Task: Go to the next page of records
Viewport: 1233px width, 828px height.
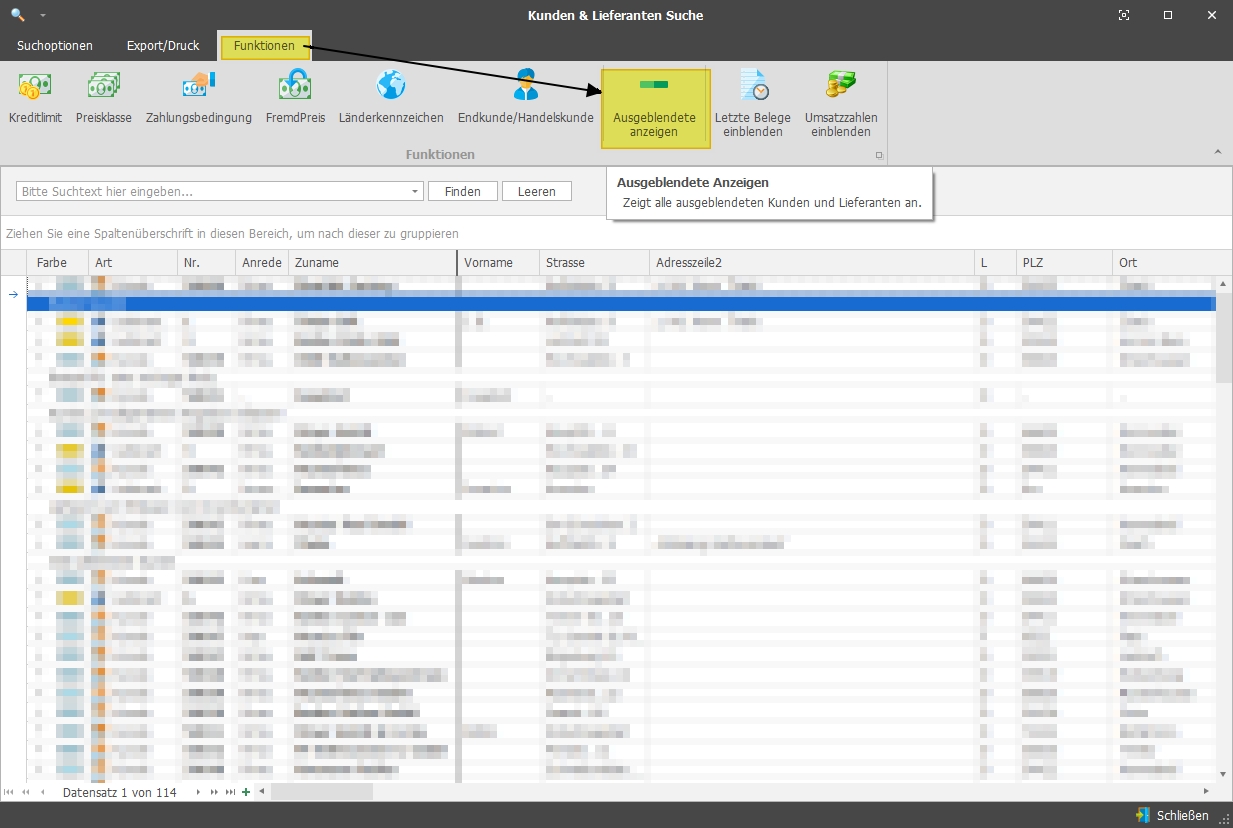Action: click(x=214, y=792)
